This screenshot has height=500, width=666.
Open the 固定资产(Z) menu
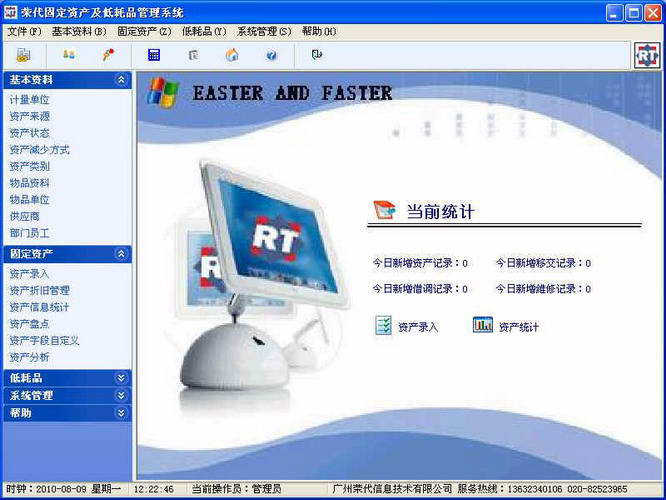point(144,31)
